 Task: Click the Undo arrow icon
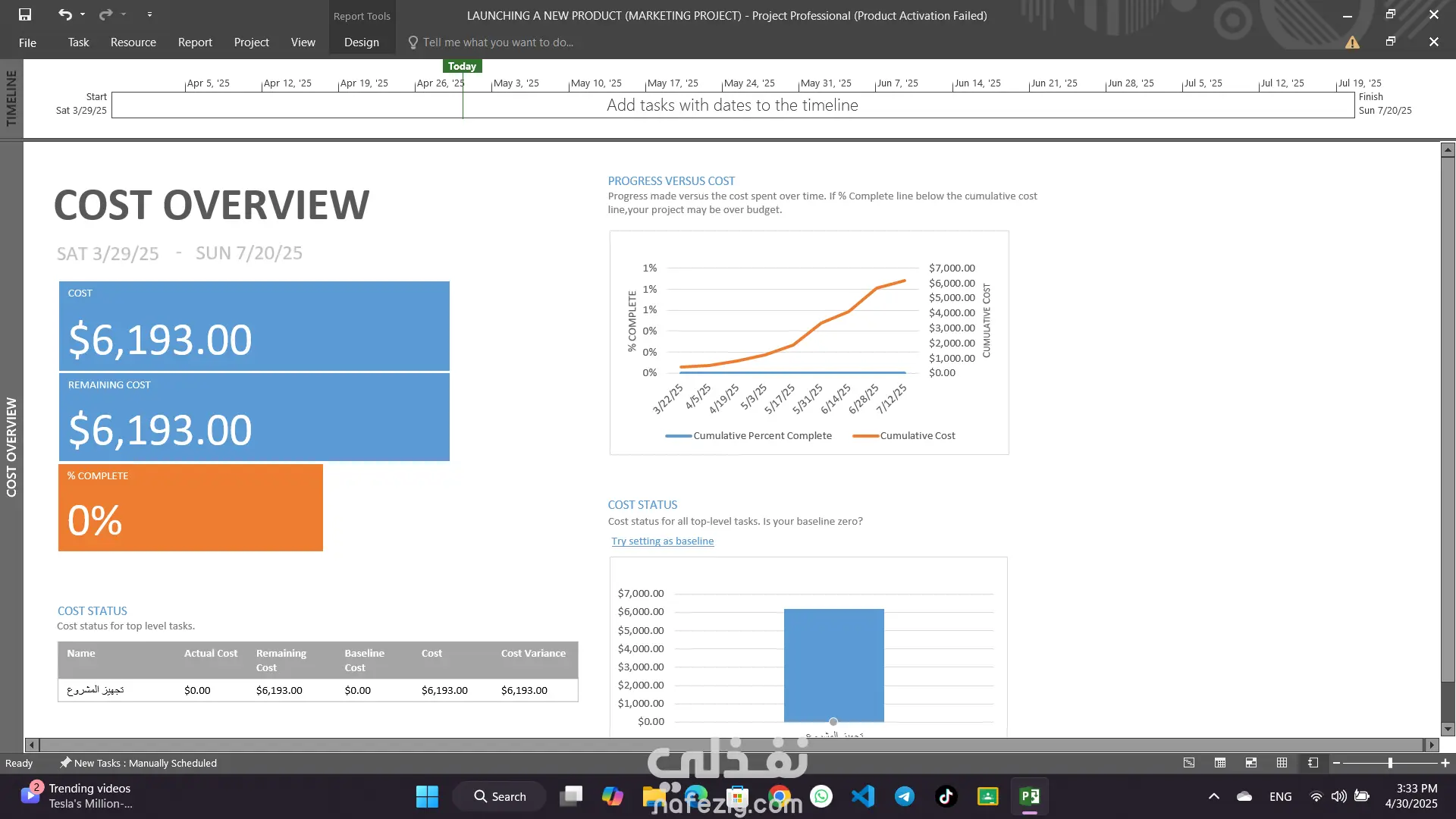point(64,14)
